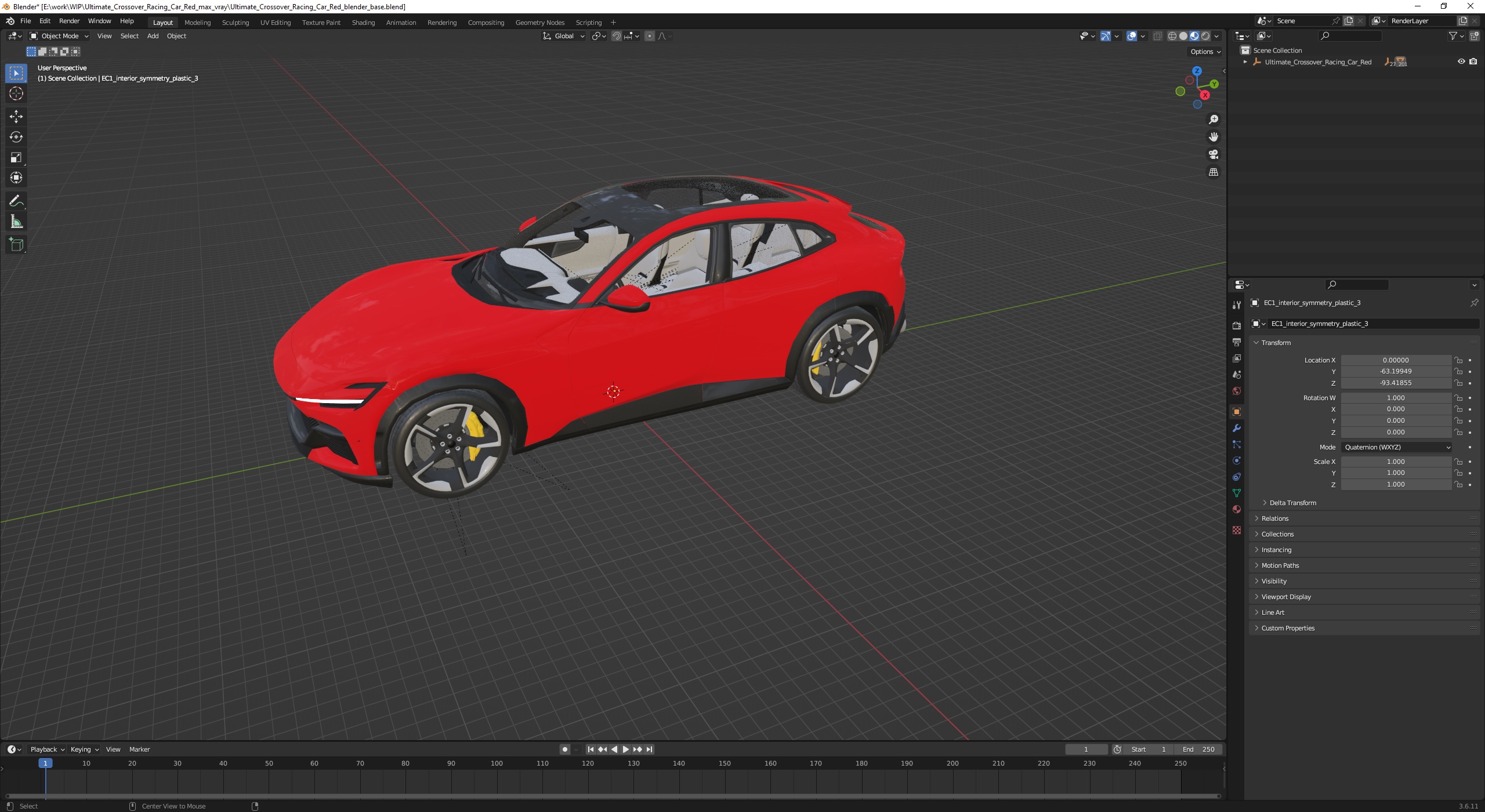Viewport: 1485px width, 812px height.
Task: Switch to the Shading workspace tab
Action: click(363, 23)
